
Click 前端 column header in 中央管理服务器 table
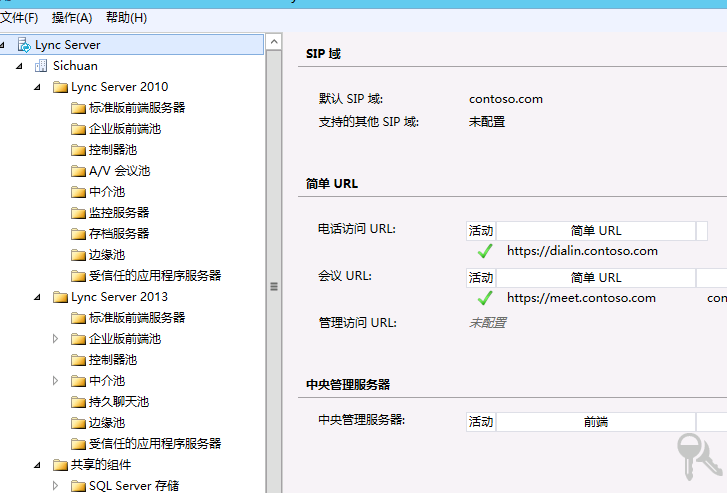pyautogui.click(x=596, y=422)
